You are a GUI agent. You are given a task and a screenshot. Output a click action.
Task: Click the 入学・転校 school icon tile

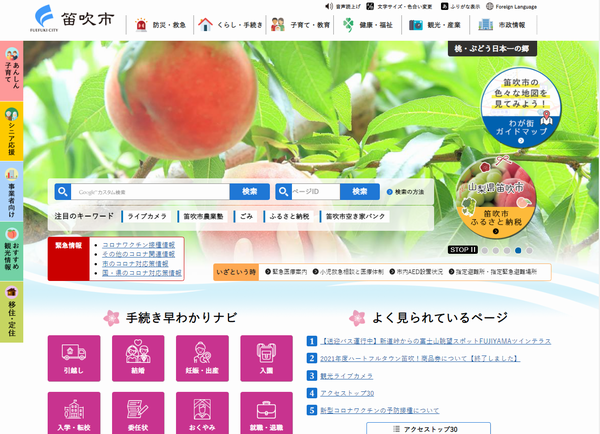point(74,413)
